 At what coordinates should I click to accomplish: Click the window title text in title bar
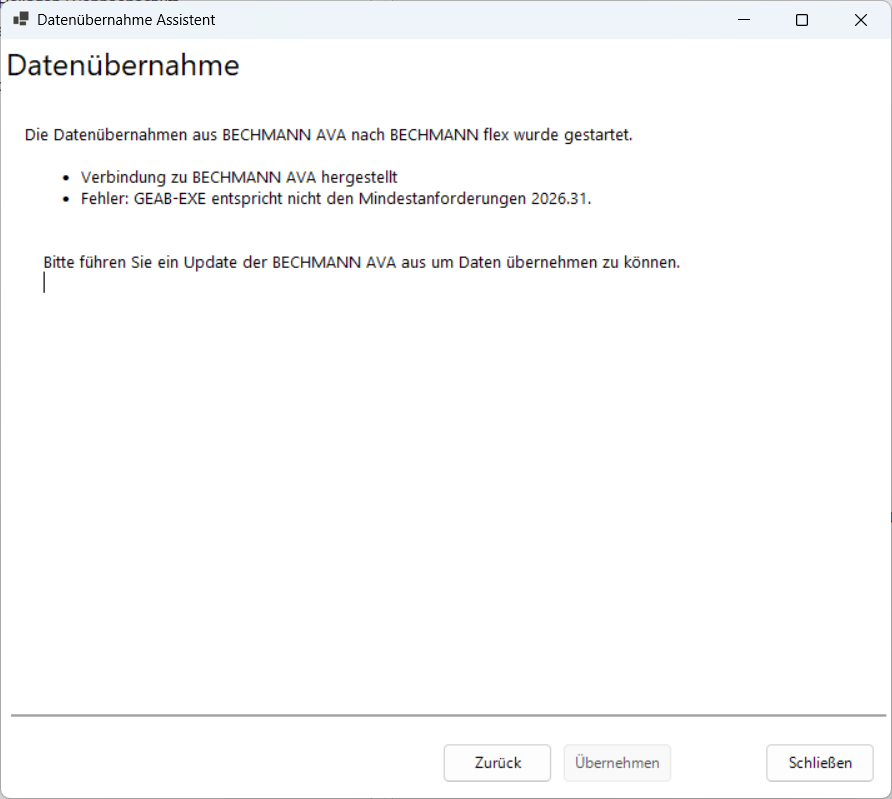(x=126, y=19)
